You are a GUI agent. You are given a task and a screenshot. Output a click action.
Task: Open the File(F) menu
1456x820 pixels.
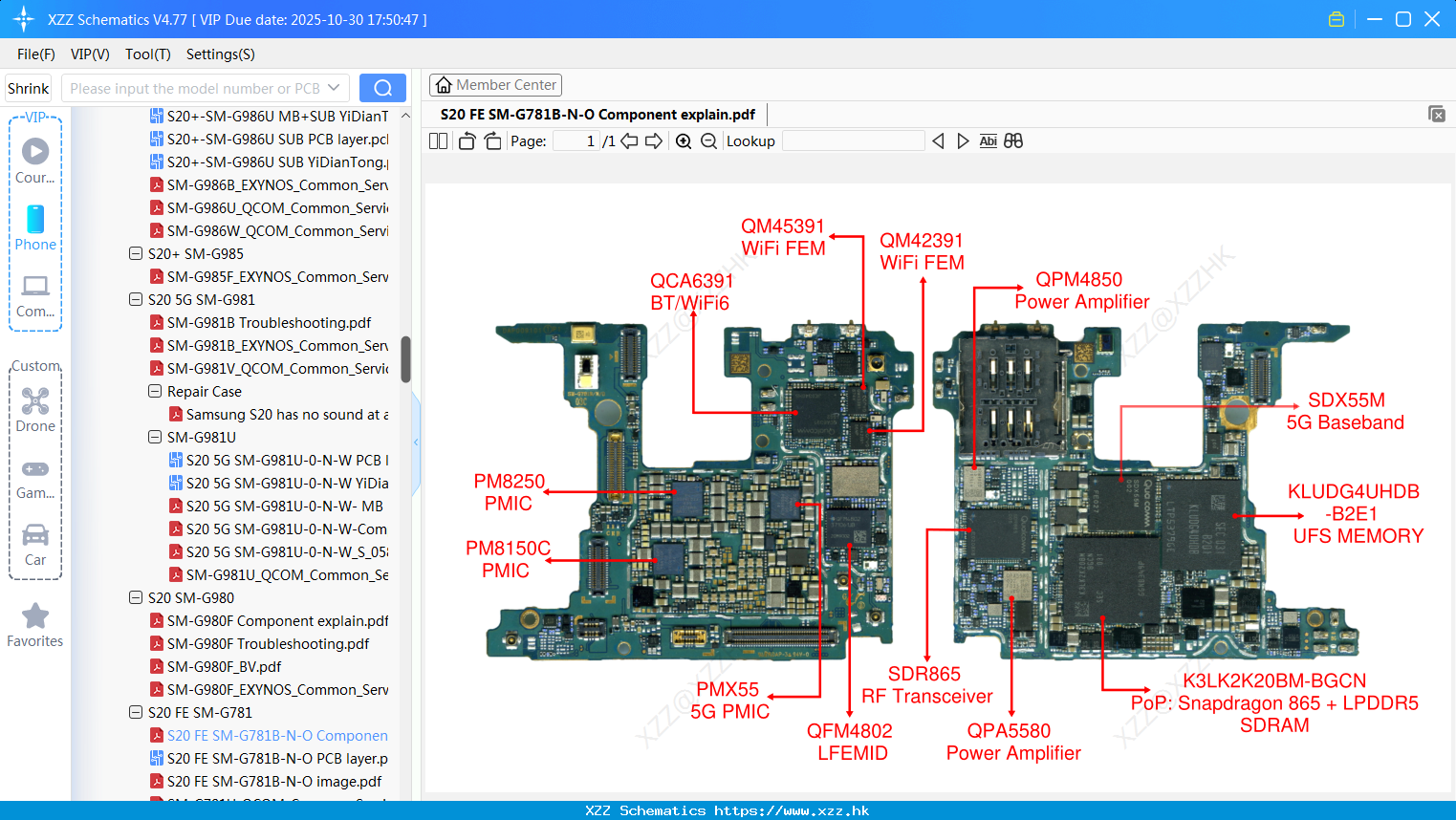tap(36, 54)
